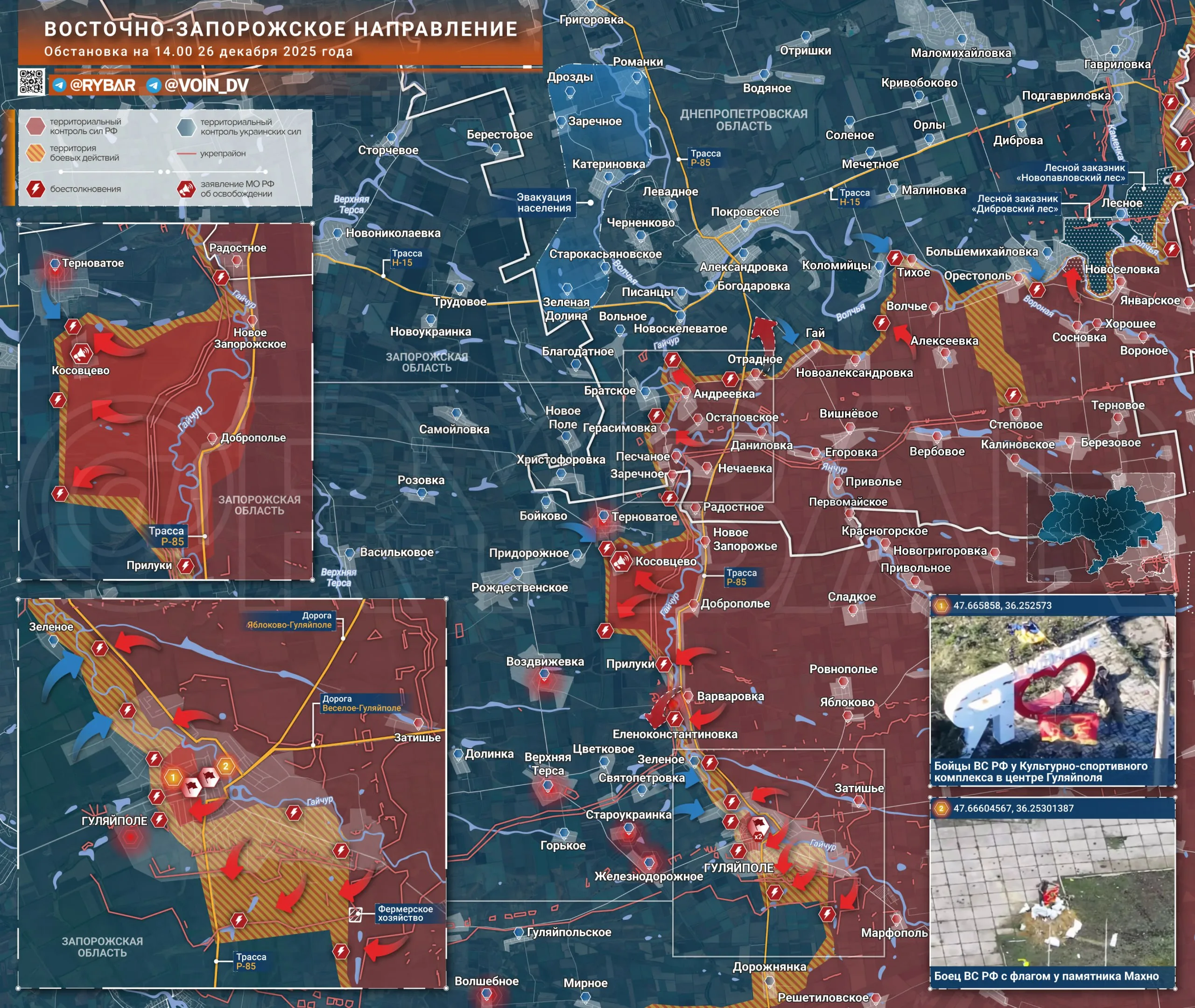Screen dimensions: 1195x1008
Task: Click the Эвакуация населения label
Action: 544,202
